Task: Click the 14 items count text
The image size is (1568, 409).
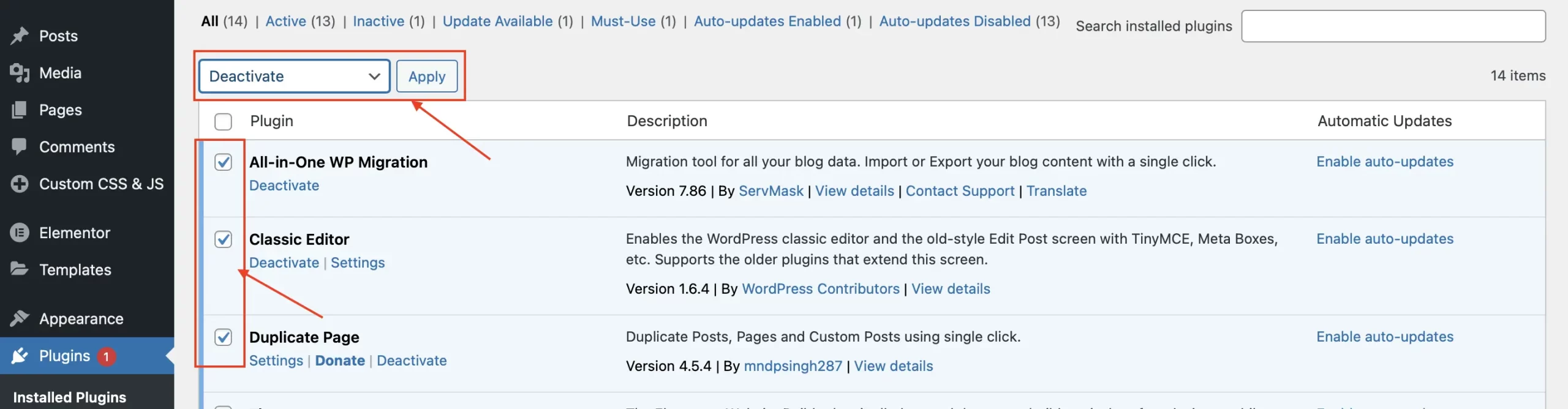Action: point(1518,76)
